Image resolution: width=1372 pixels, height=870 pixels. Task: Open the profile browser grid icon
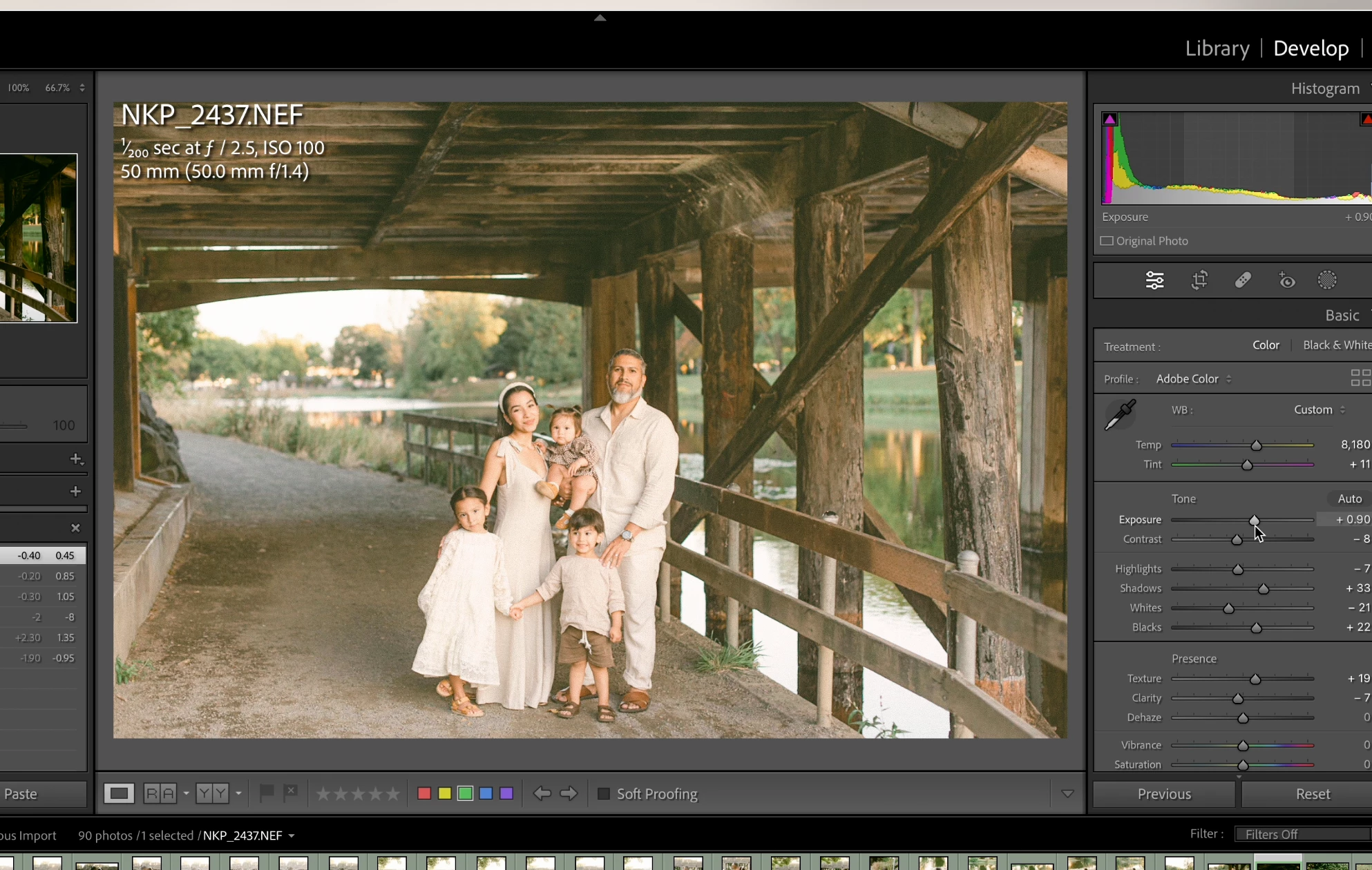point(1360,378)
